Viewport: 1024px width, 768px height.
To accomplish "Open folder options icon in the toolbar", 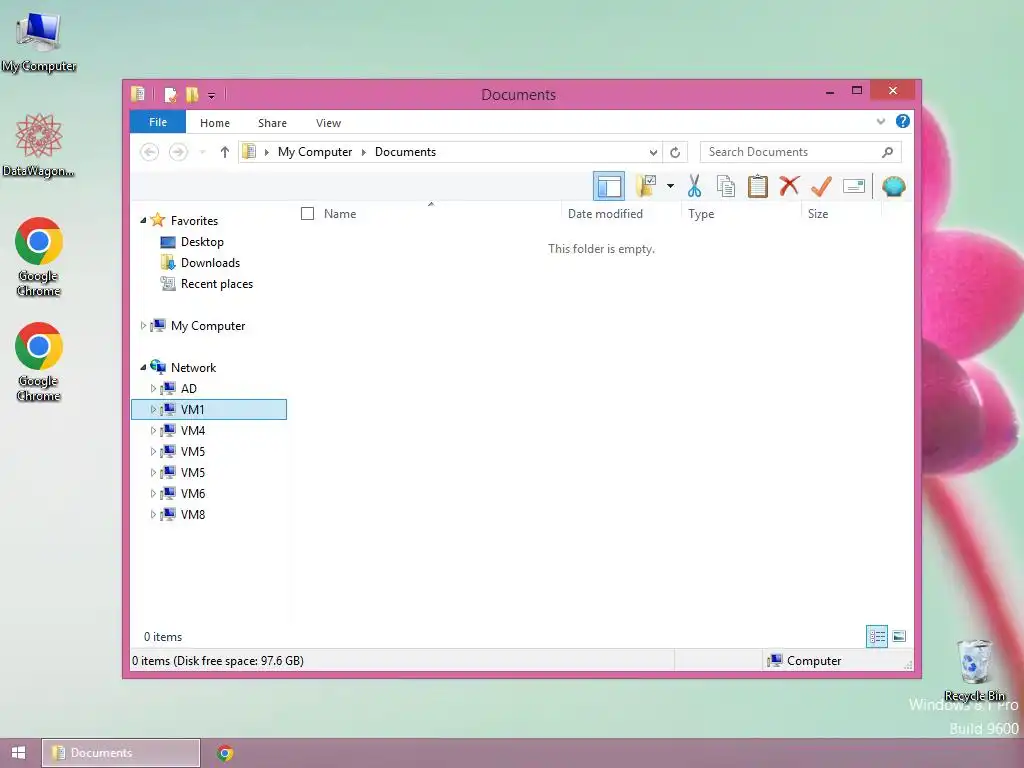I will click(x=646, y=186).
